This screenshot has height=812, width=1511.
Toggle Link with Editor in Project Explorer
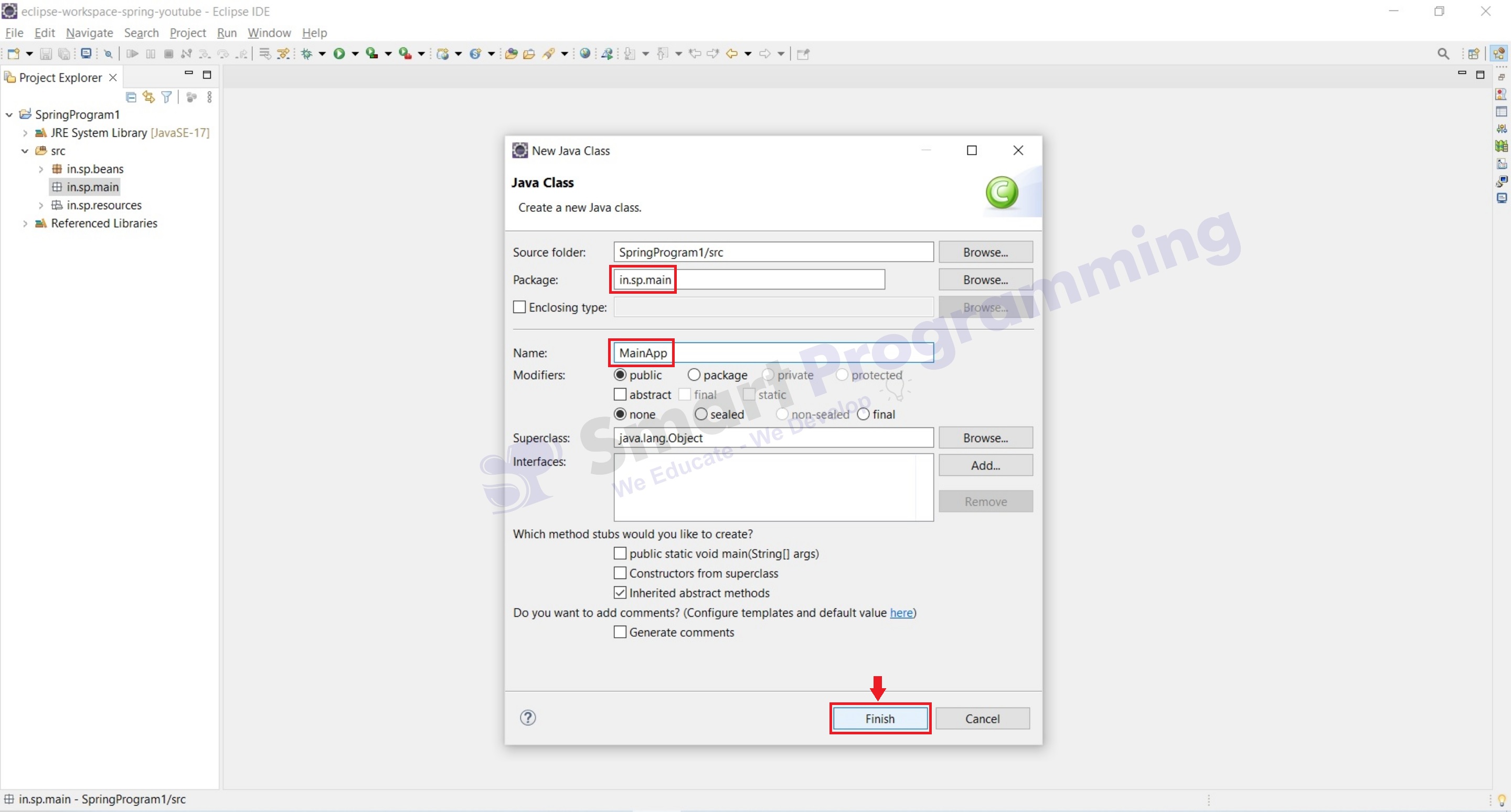(149, 98)
